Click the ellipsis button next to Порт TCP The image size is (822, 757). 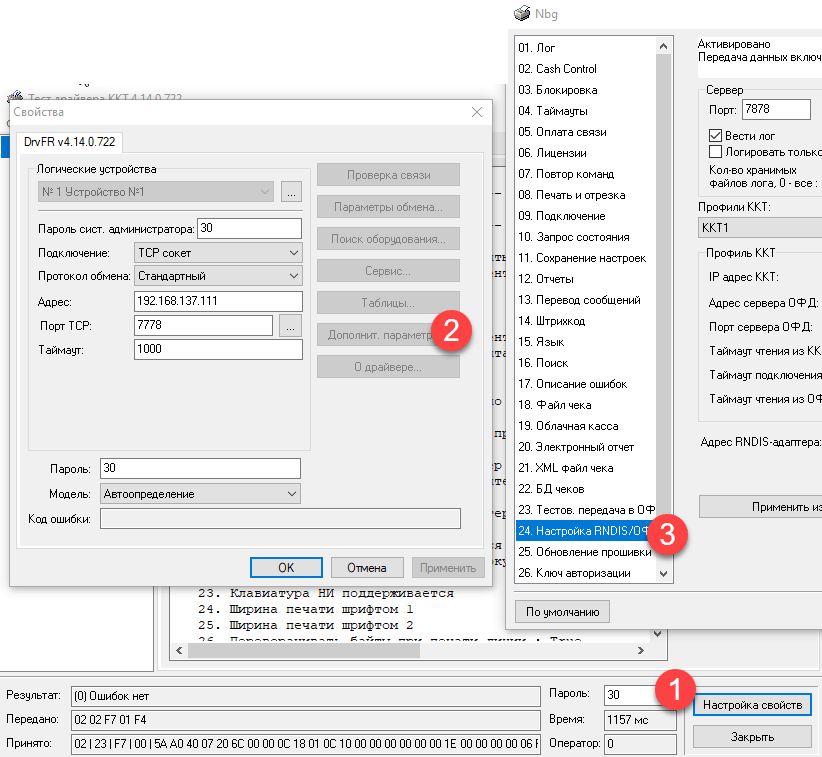(290, 326)
